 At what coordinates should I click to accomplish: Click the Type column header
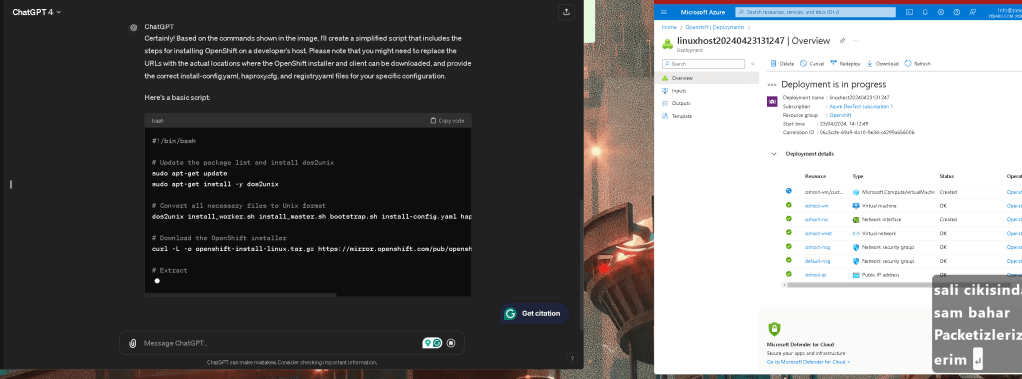coord(858,176)
